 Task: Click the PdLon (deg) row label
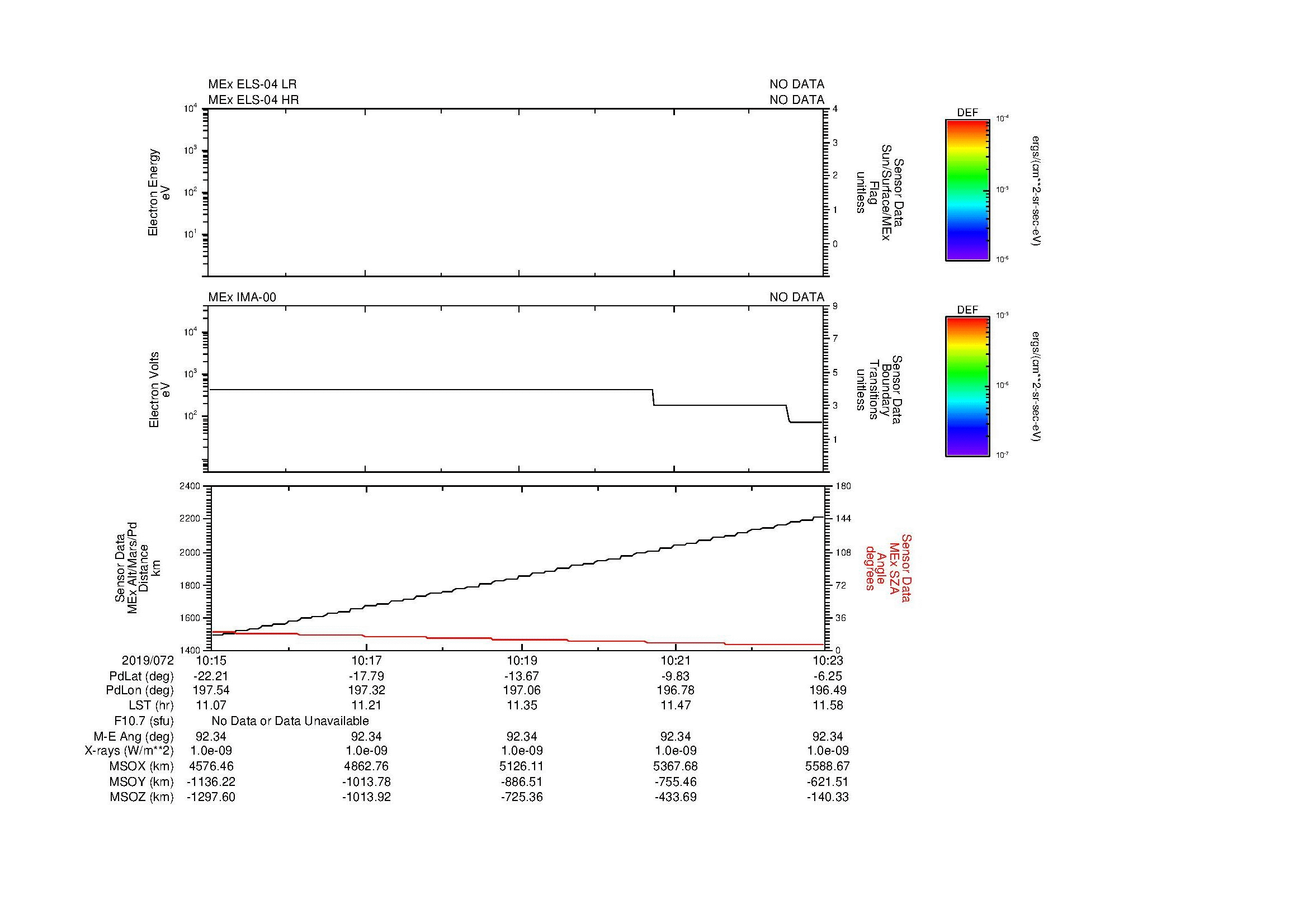click(140, 690)
